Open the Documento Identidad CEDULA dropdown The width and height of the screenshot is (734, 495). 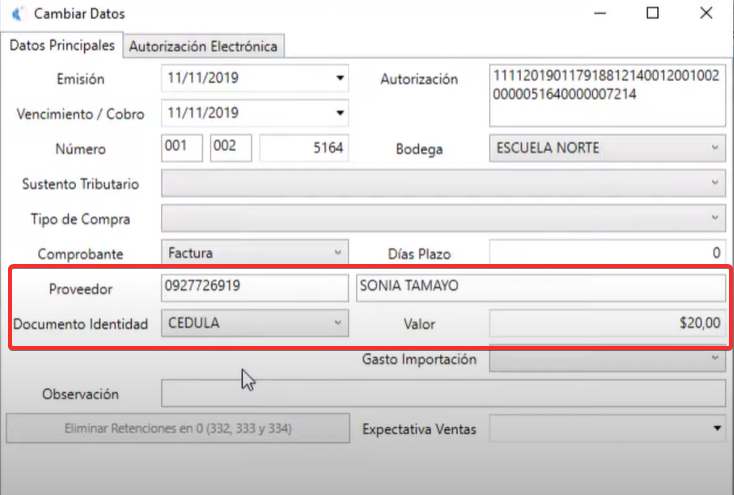click(x=255, y=323)
